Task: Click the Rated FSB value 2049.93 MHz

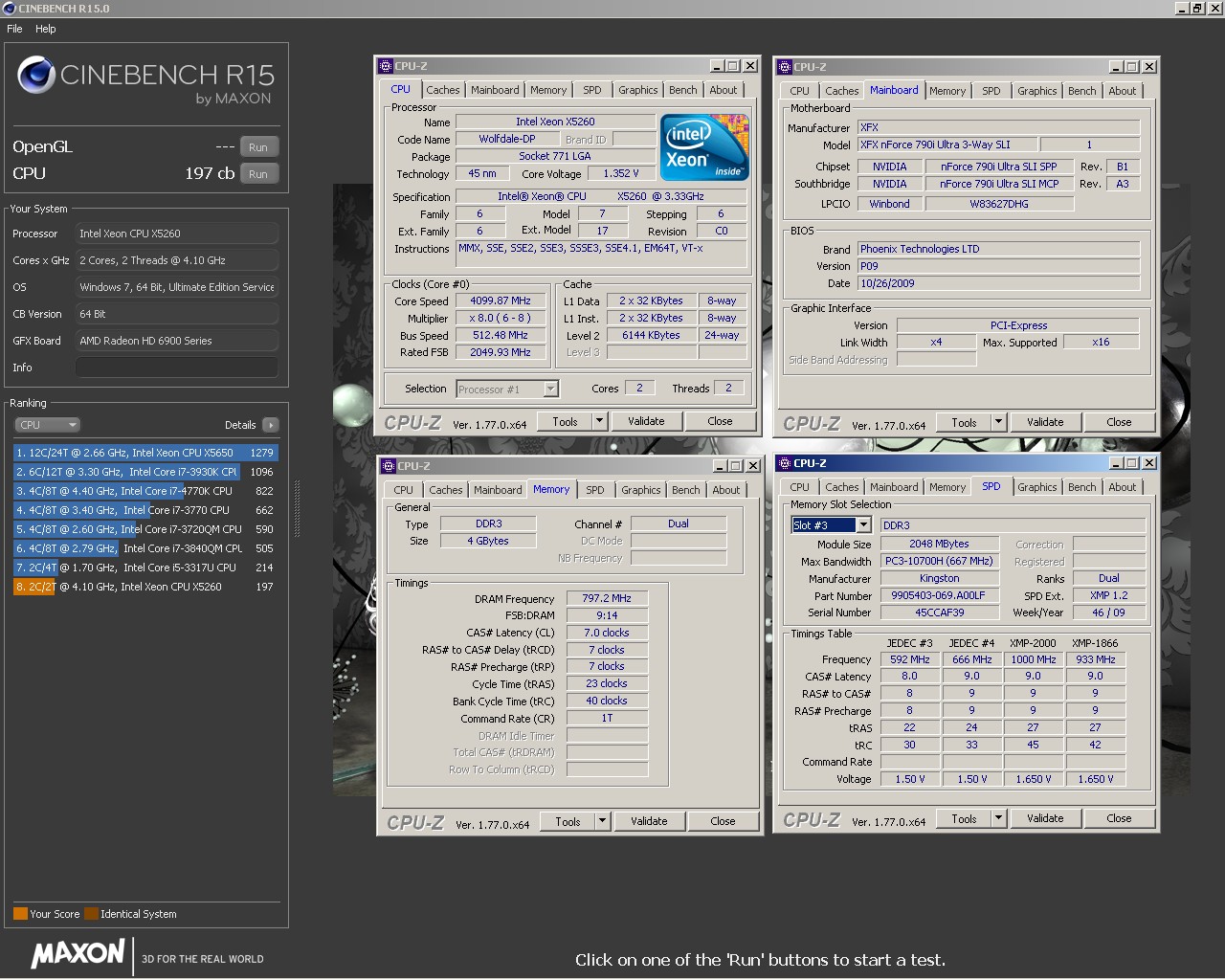Action: (501, 352)
